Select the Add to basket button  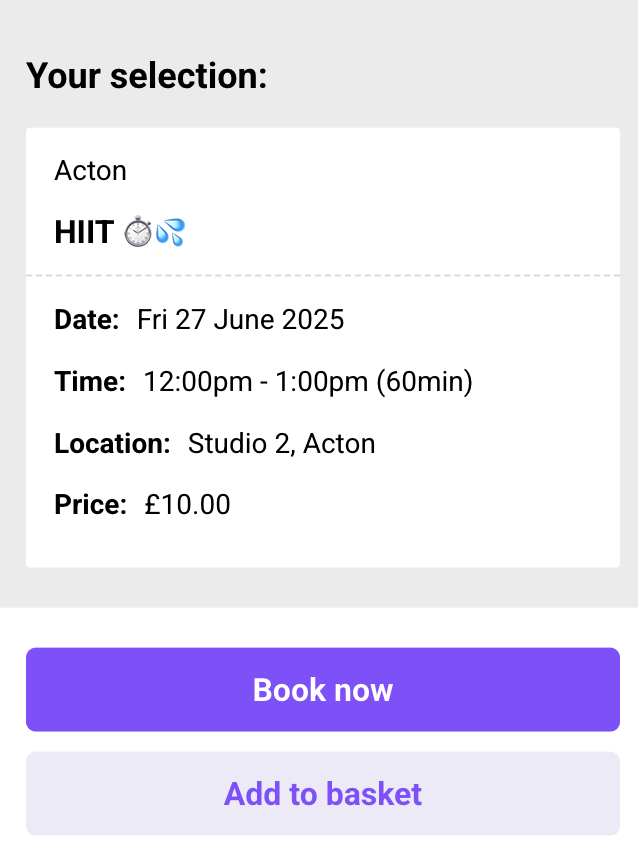(x=323, y=793)
